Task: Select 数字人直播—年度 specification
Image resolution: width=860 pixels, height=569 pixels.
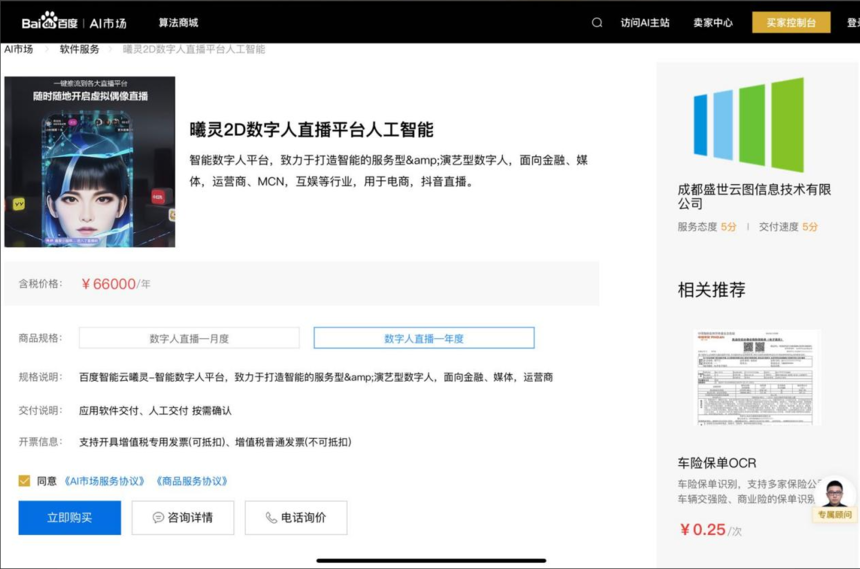Action: coord(424,338)
